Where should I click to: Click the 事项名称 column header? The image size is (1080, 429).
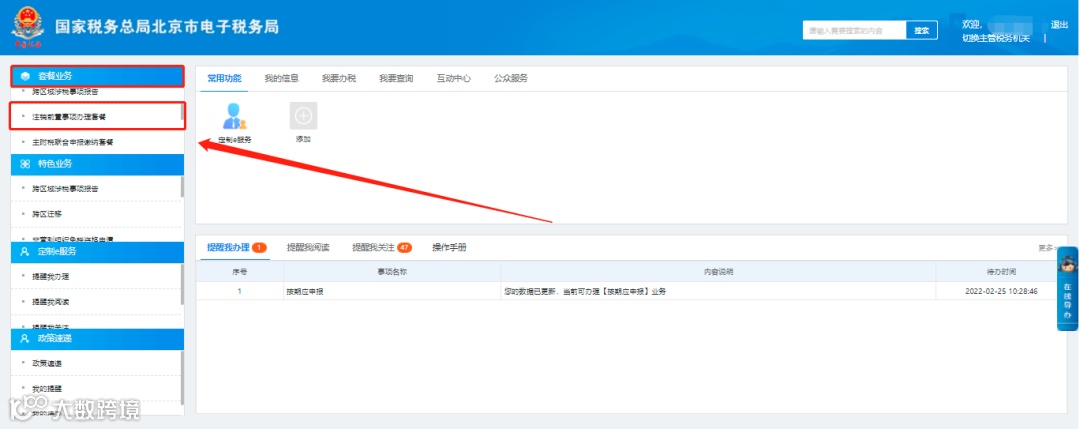click(x=392, y=272)
